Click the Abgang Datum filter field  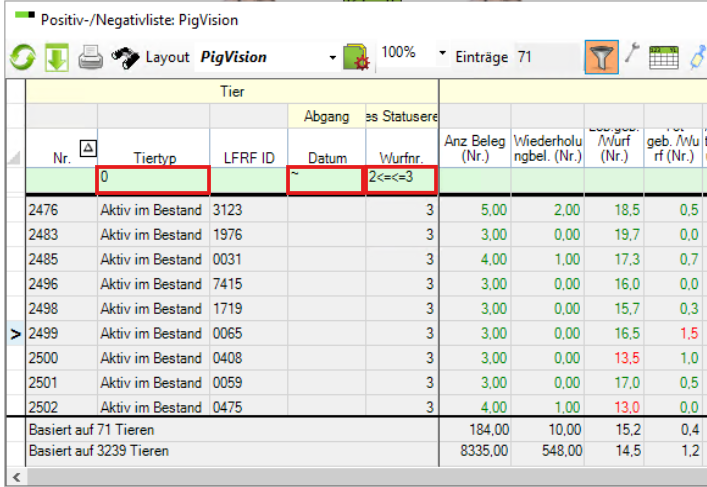point(326,180)
